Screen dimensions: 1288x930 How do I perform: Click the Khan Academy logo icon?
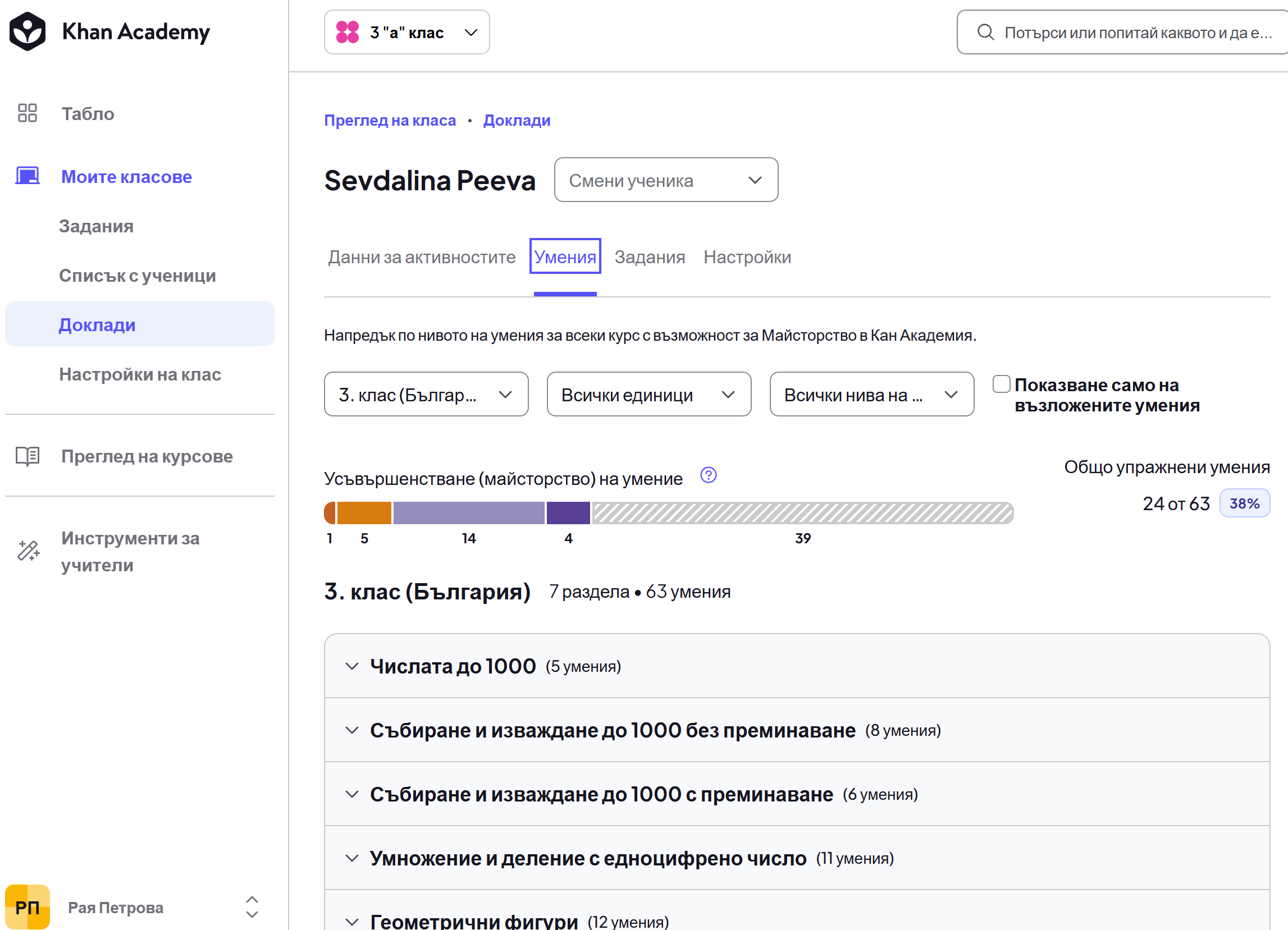coord(28,31)
